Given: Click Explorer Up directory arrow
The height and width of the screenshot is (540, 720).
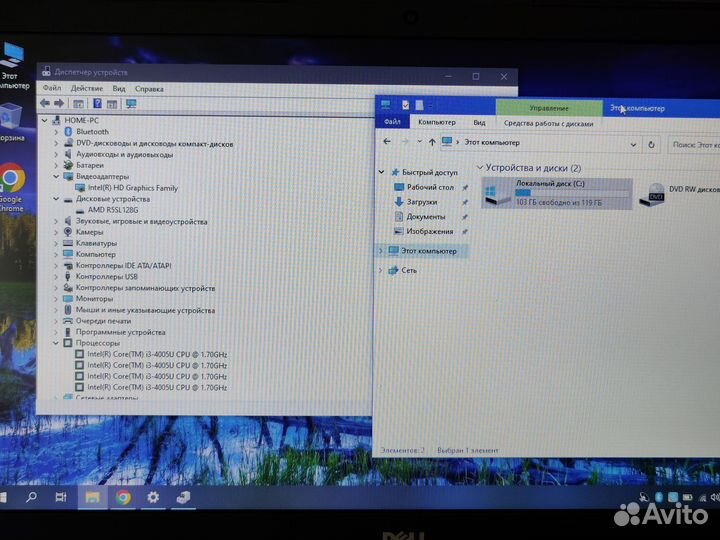Looking at the screenshot, I should point(432,142).
